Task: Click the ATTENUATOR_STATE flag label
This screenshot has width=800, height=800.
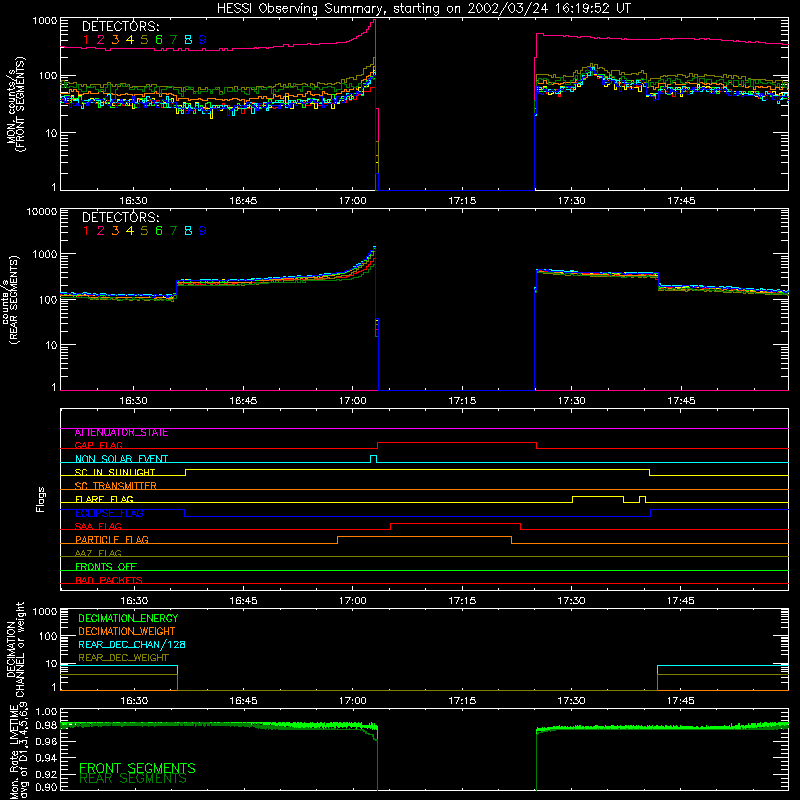Action: (121, 433)
